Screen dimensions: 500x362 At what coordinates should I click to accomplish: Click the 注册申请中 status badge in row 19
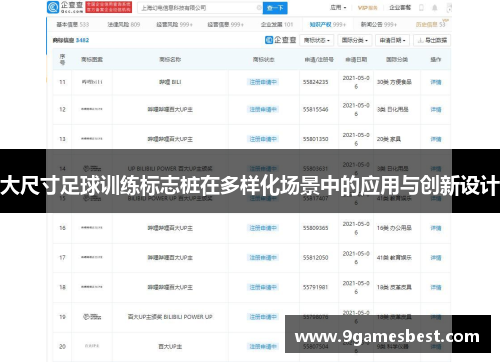(263, 317)
